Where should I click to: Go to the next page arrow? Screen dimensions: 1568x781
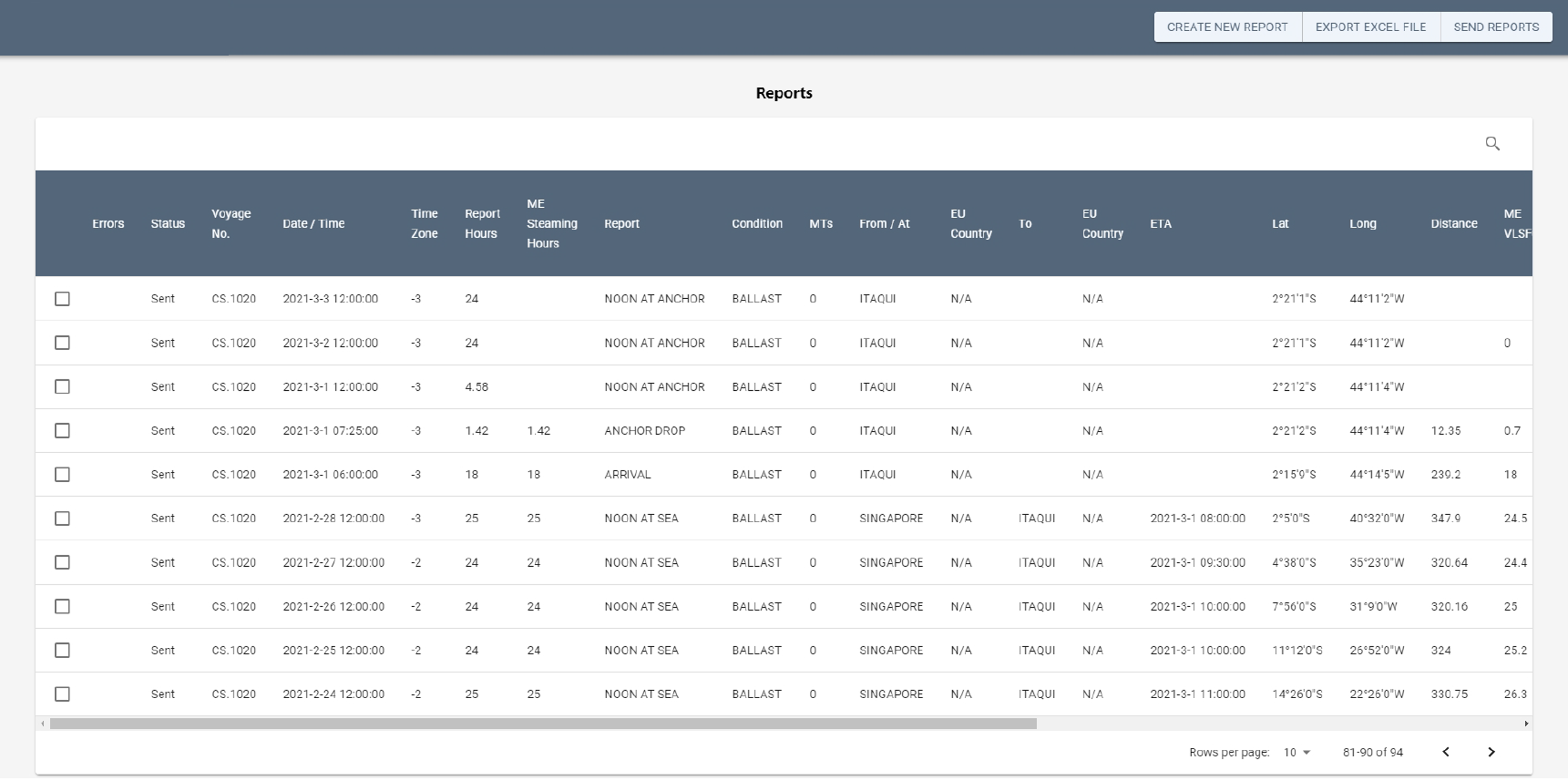(1491, 753)
